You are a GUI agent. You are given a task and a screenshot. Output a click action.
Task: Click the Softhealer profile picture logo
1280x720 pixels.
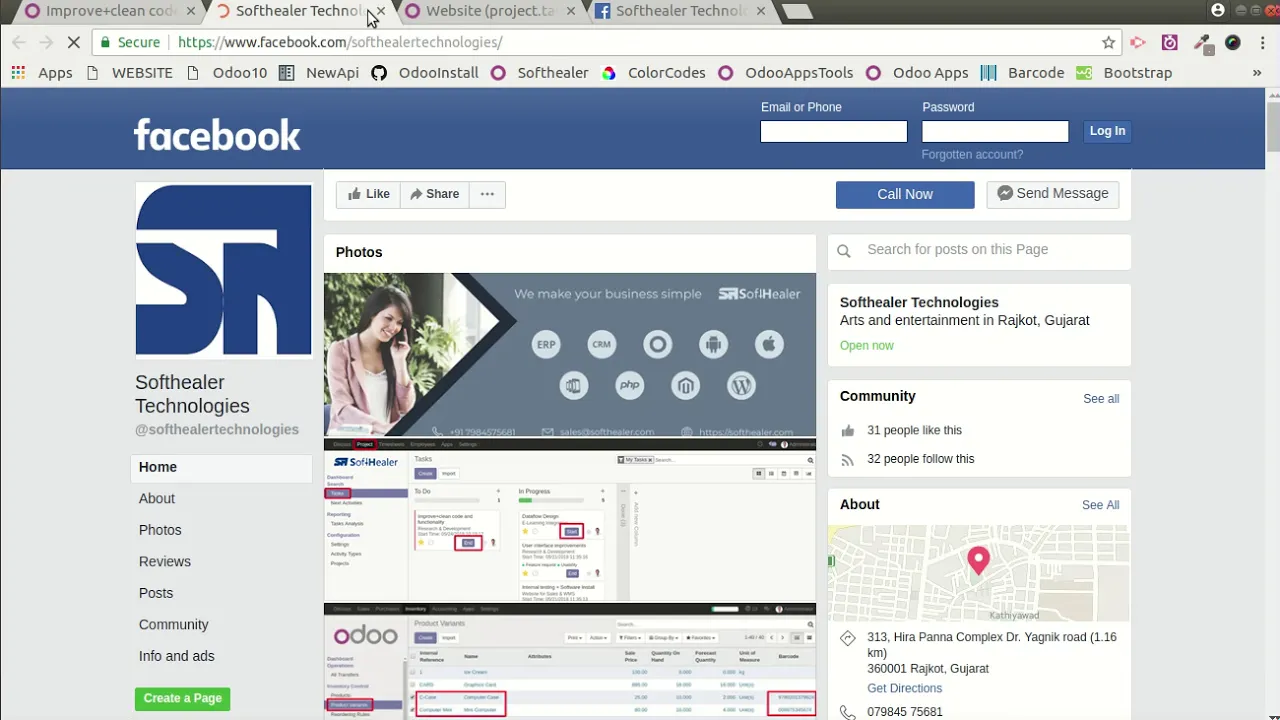pos(224,270)
